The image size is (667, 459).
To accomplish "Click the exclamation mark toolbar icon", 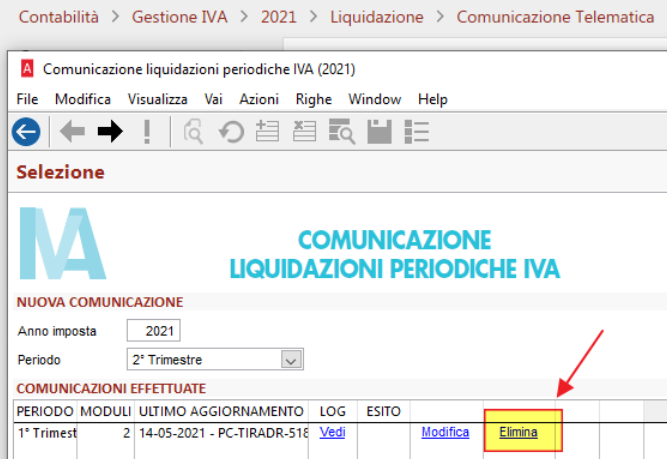I will (x=147, y=132).
